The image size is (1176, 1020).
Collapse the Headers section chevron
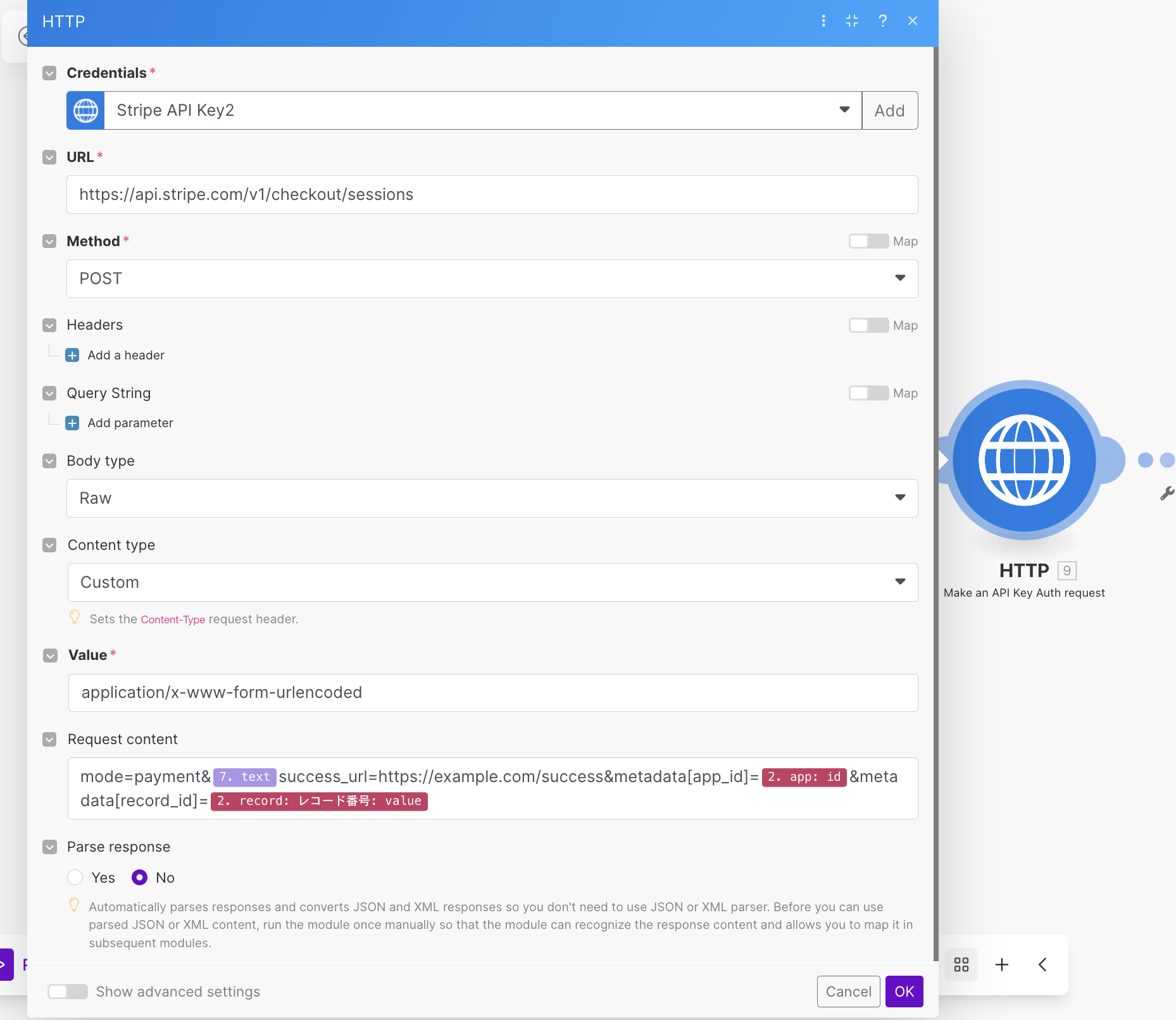click(x=49, y=325)
